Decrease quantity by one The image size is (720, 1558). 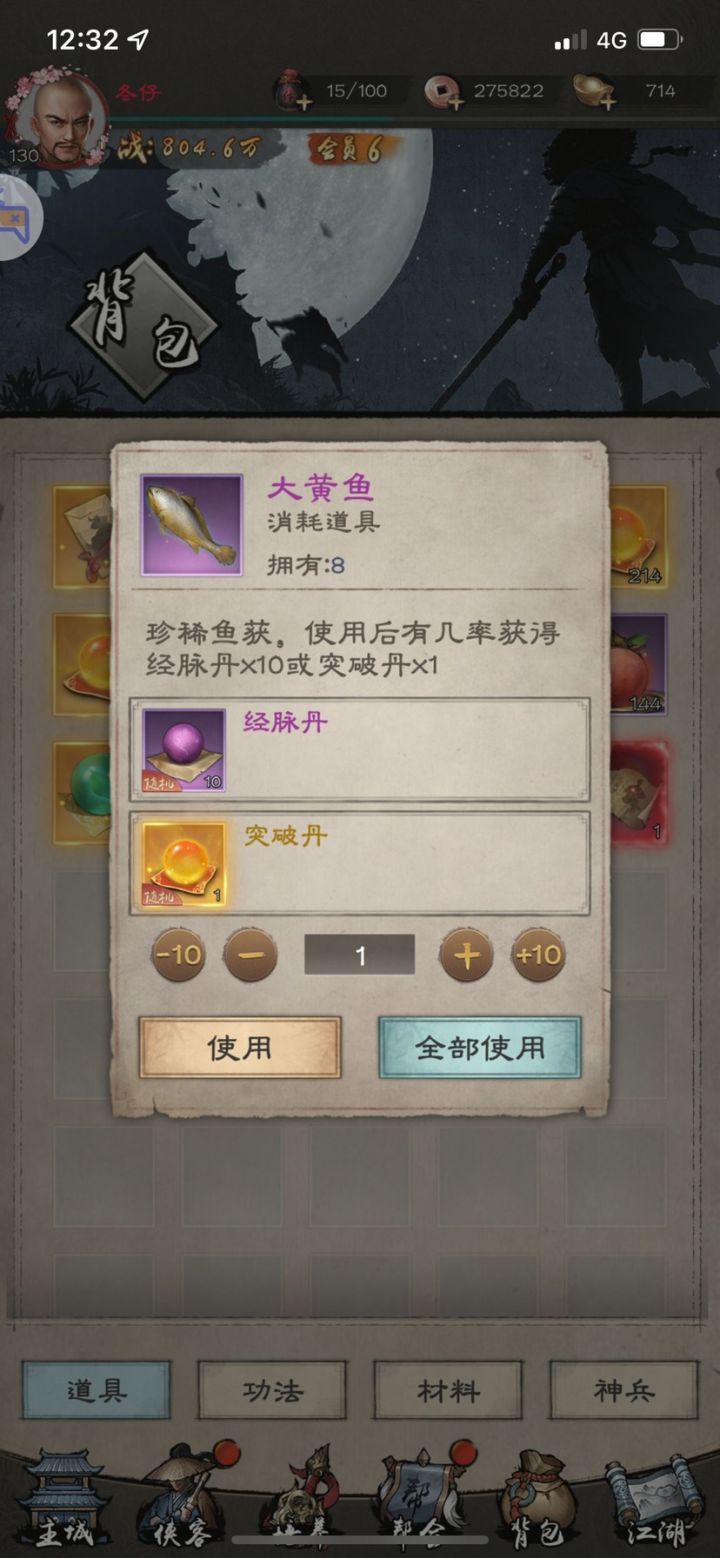pos(250,955)
